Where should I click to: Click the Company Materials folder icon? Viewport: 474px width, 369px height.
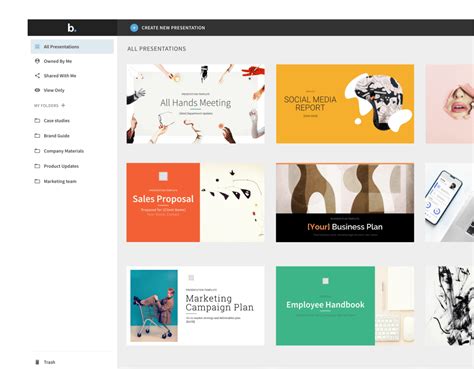pos(37,151)
